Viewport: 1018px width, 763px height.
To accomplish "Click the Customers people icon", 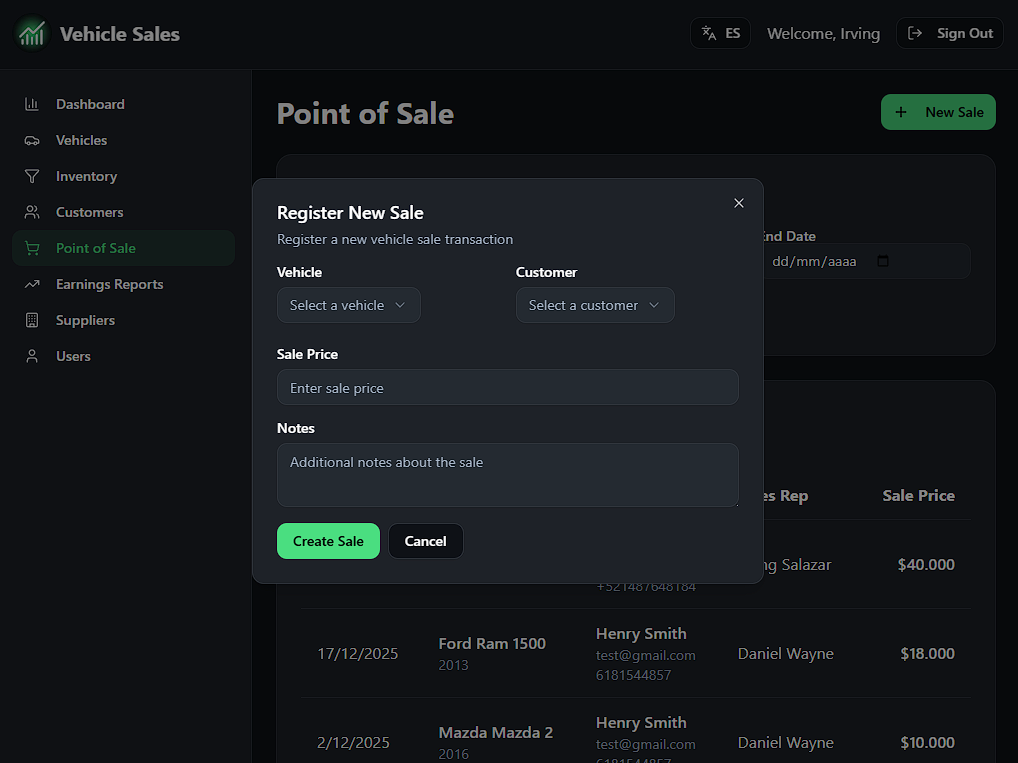I will [32, 212].
